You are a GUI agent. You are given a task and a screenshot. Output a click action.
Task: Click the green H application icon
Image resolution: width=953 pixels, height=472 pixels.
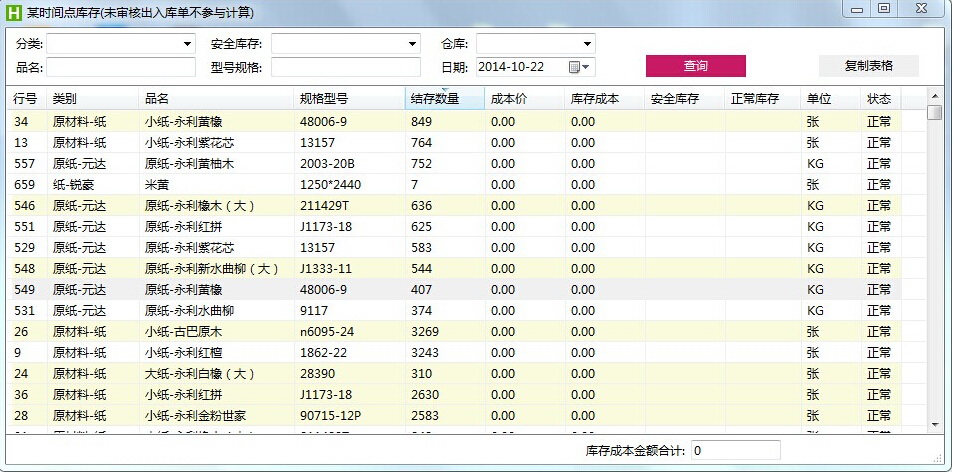[14, 12]
